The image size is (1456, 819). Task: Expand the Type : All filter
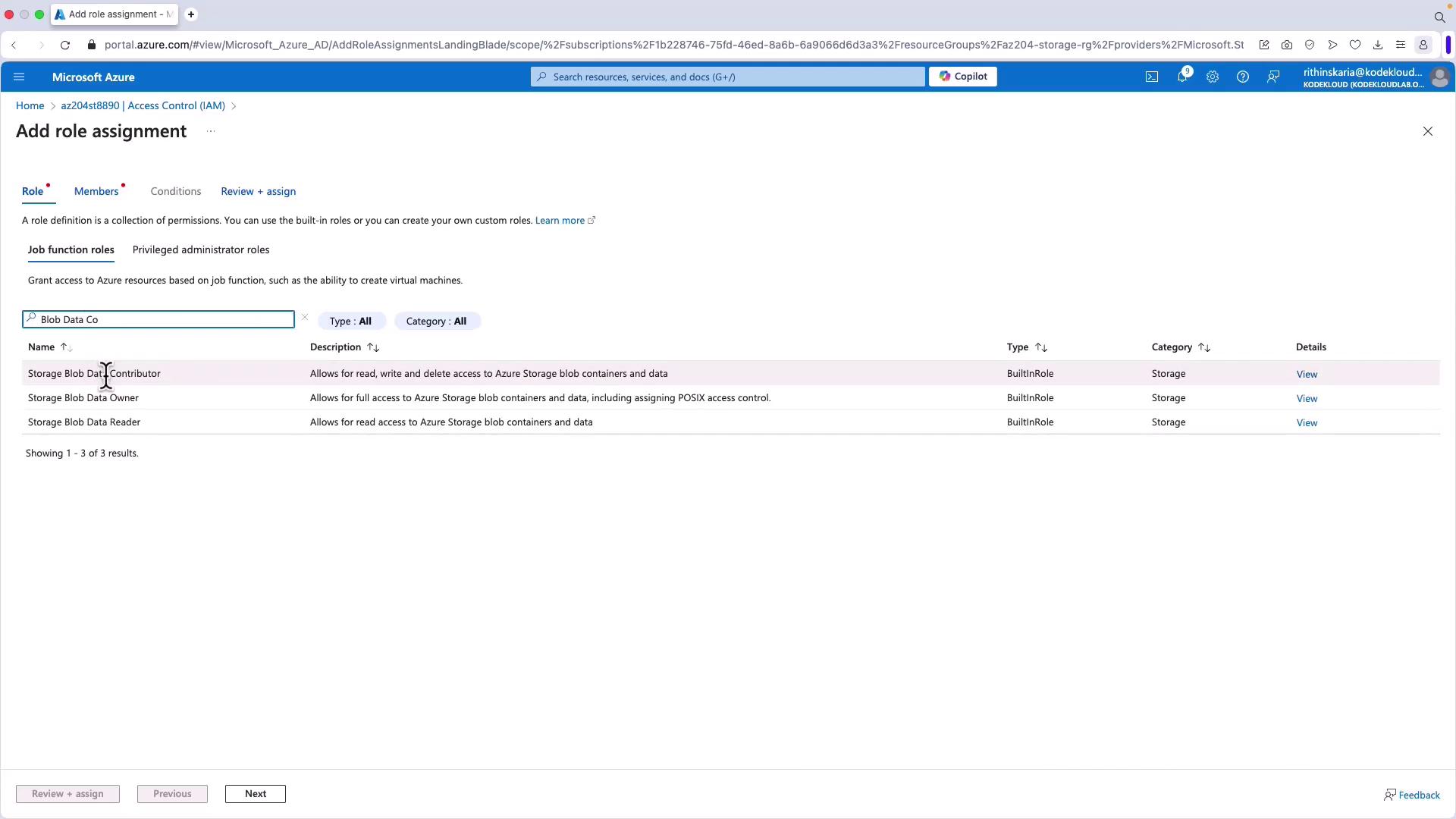click(351, 322)
